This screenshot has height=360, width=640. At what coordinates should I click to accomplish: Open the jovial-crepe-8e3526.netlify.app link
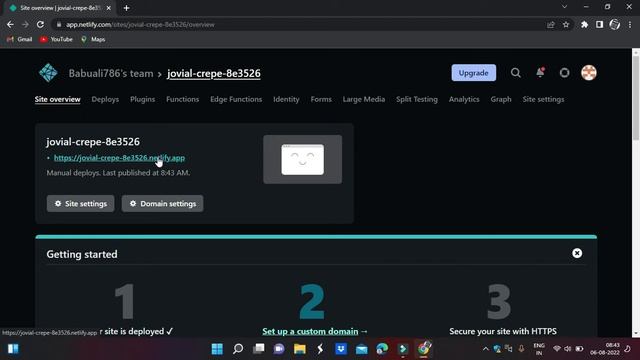tap(119, 158)
